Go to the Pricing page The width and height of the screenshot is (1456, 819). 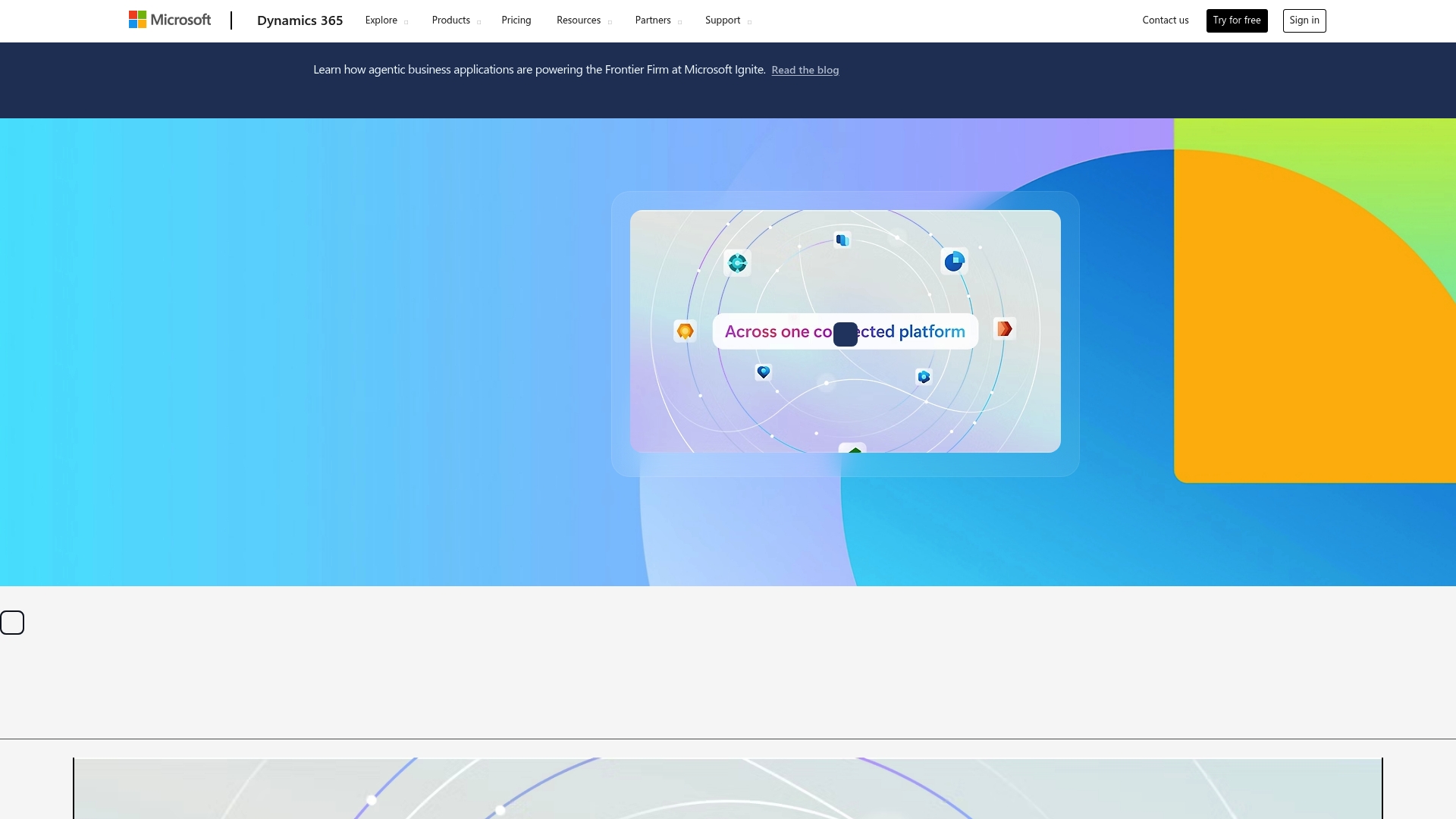[x=516, y=20]
